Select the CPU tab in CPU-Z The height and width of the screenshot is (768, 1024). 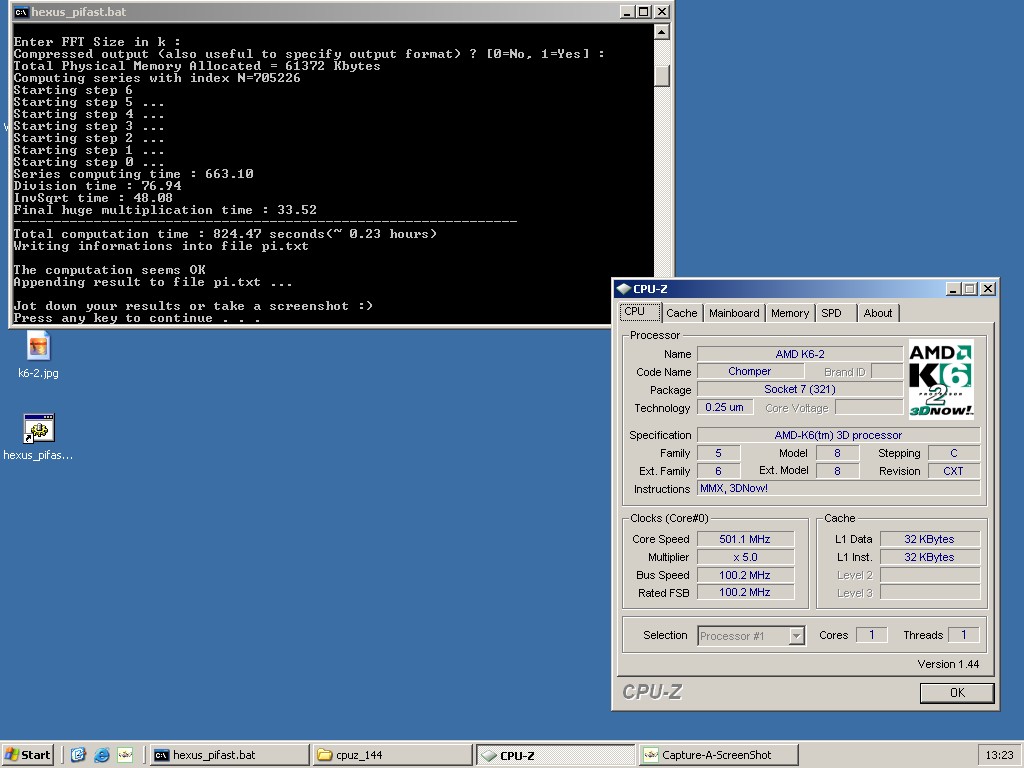click(640, 312)
